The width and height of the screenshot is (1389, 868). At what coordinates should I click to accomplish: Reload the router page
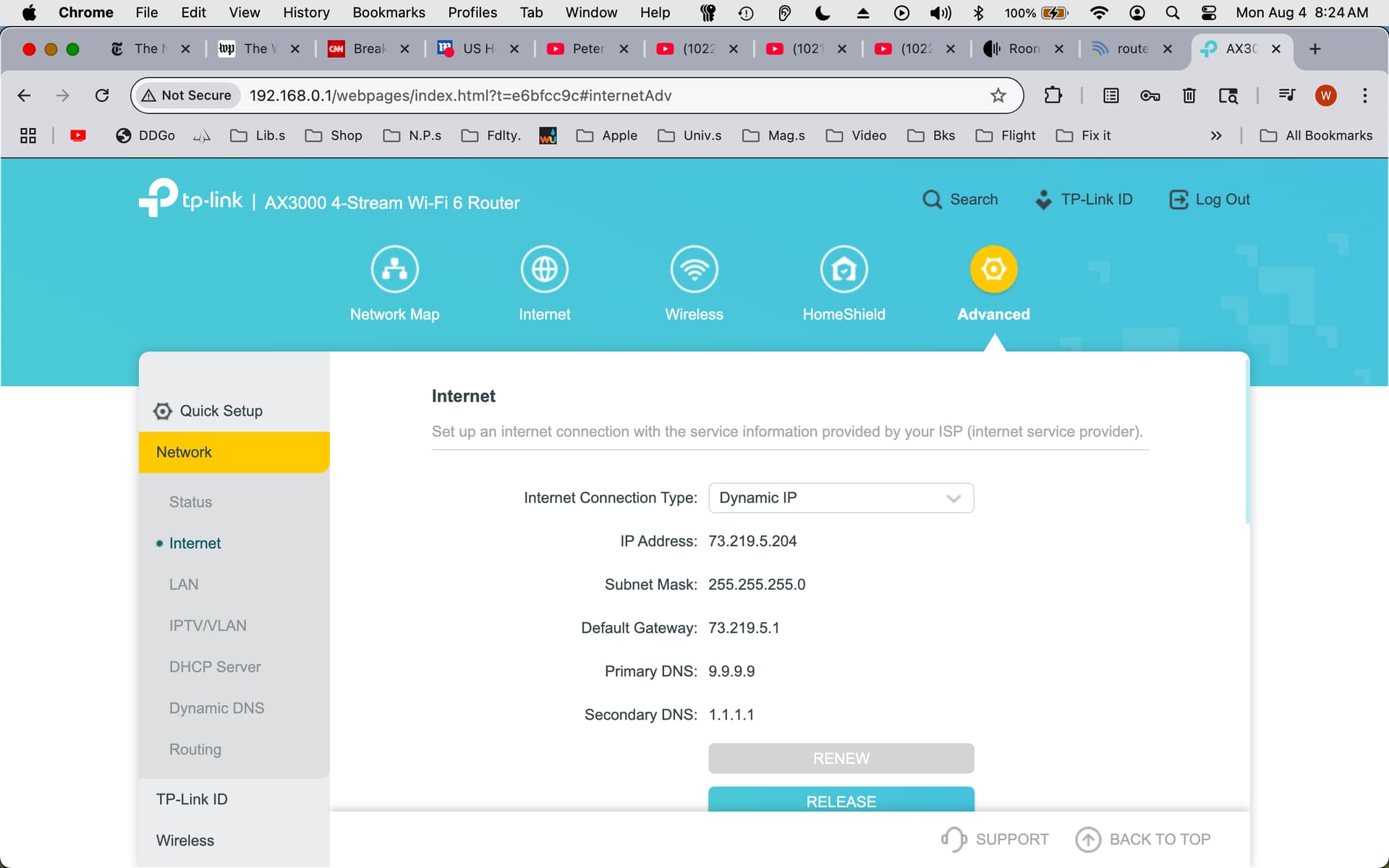tap(102, 95)
